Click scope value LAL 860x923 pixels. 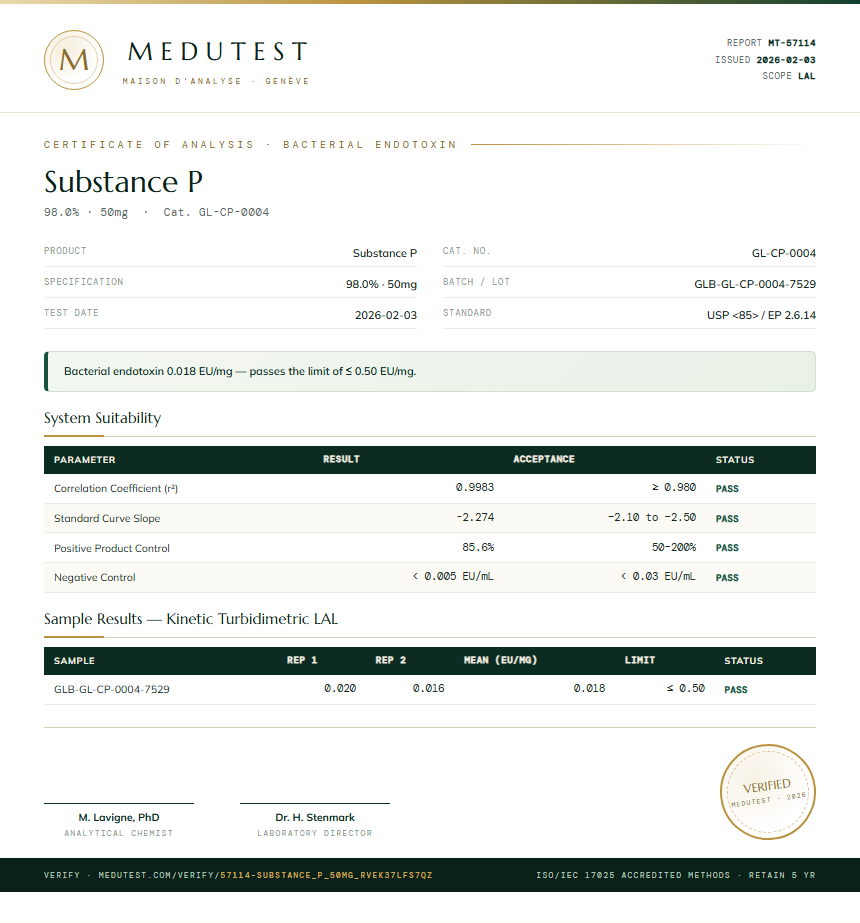pyautogui.click(x=806, y=76)
